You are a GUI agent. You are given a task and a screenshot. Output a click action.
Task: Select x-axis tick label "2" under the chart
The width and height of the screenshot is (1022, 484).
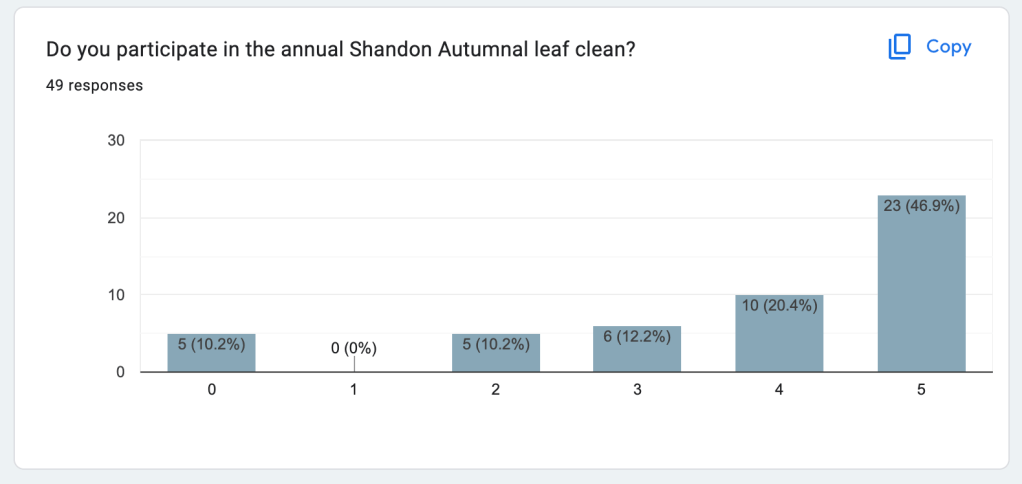495,391
